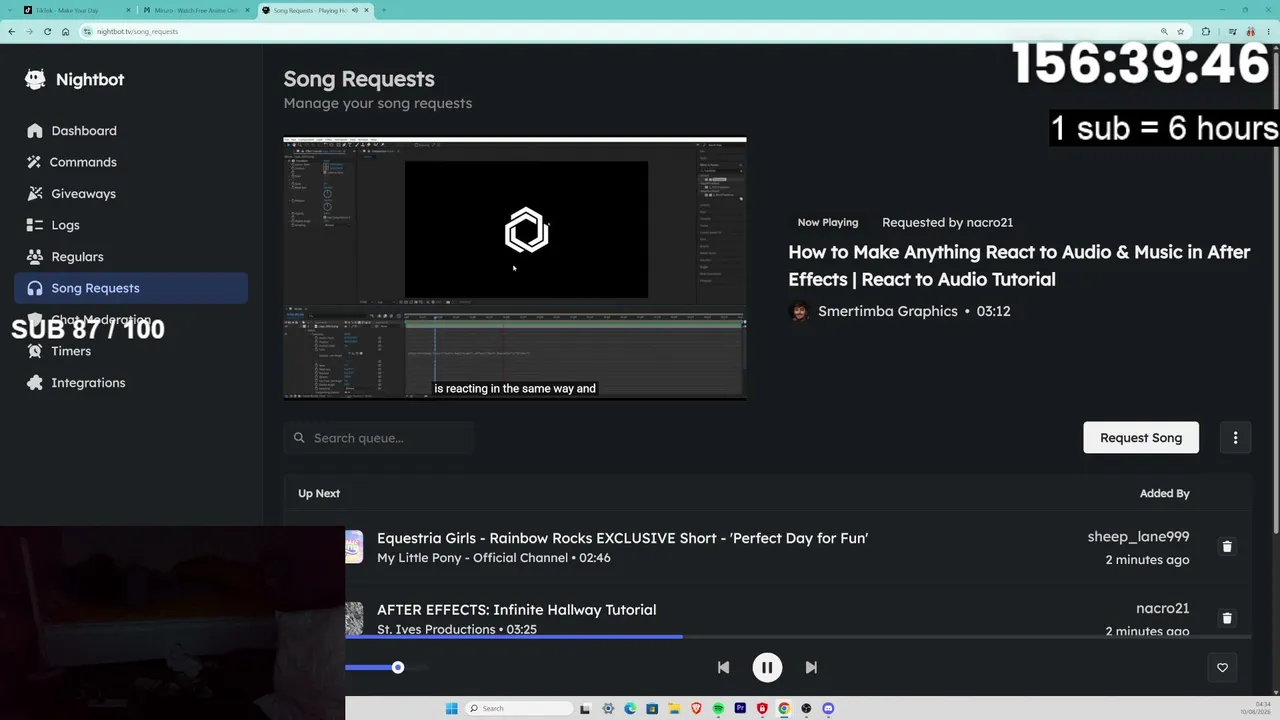Open the queue options three-dot menu
The image size is (1280, 720).
[x=1235, y=438]
